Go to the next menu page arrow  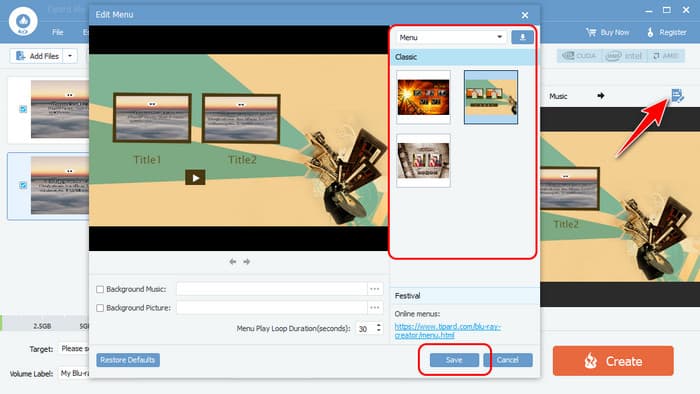coord(246,261)
